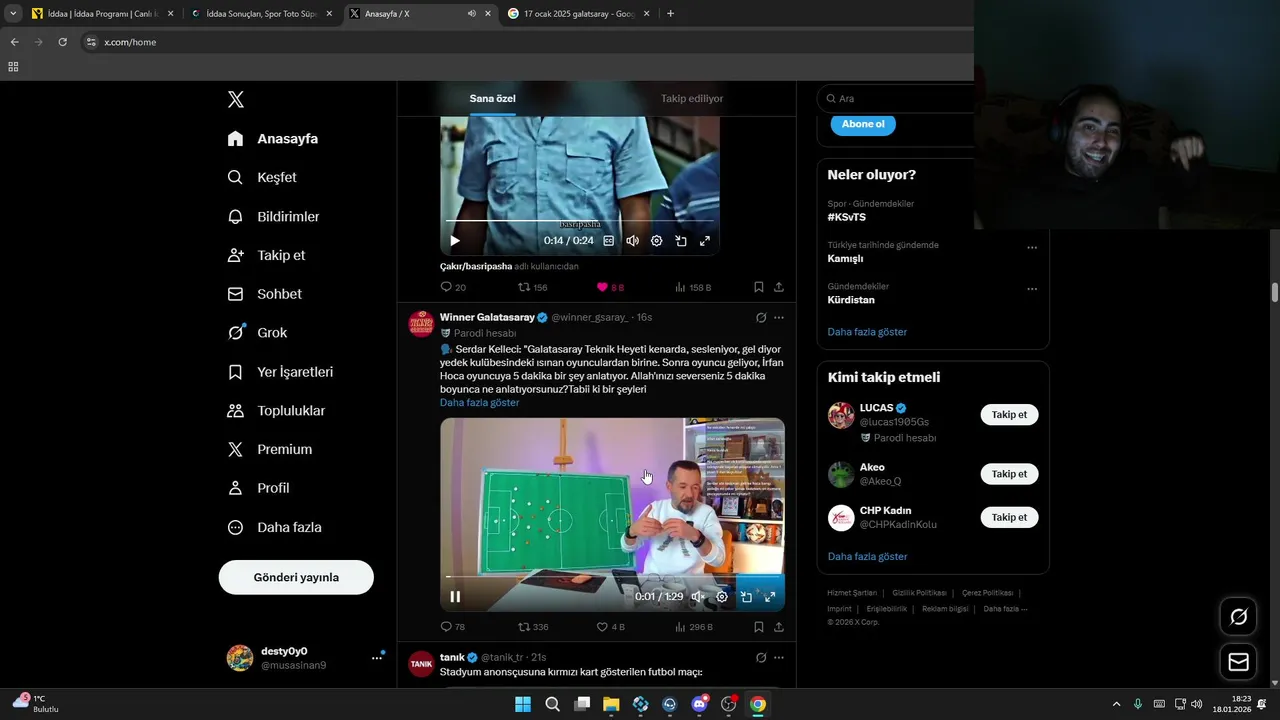Bookmark the Winner Galatasaray post
The width and height of the screenshot is (1280, 720).
(x=759, y=627)
